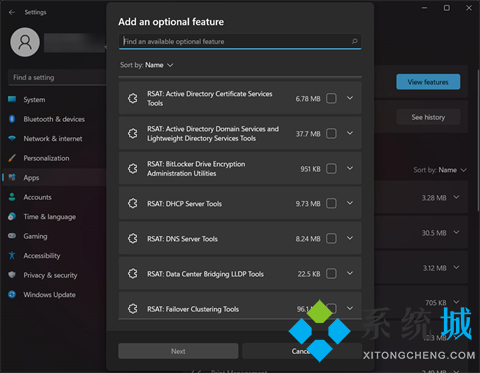
Task: Select the RSAT: BitLocker Drive Encryption checkbox
Action: click(x=331, y=168)
